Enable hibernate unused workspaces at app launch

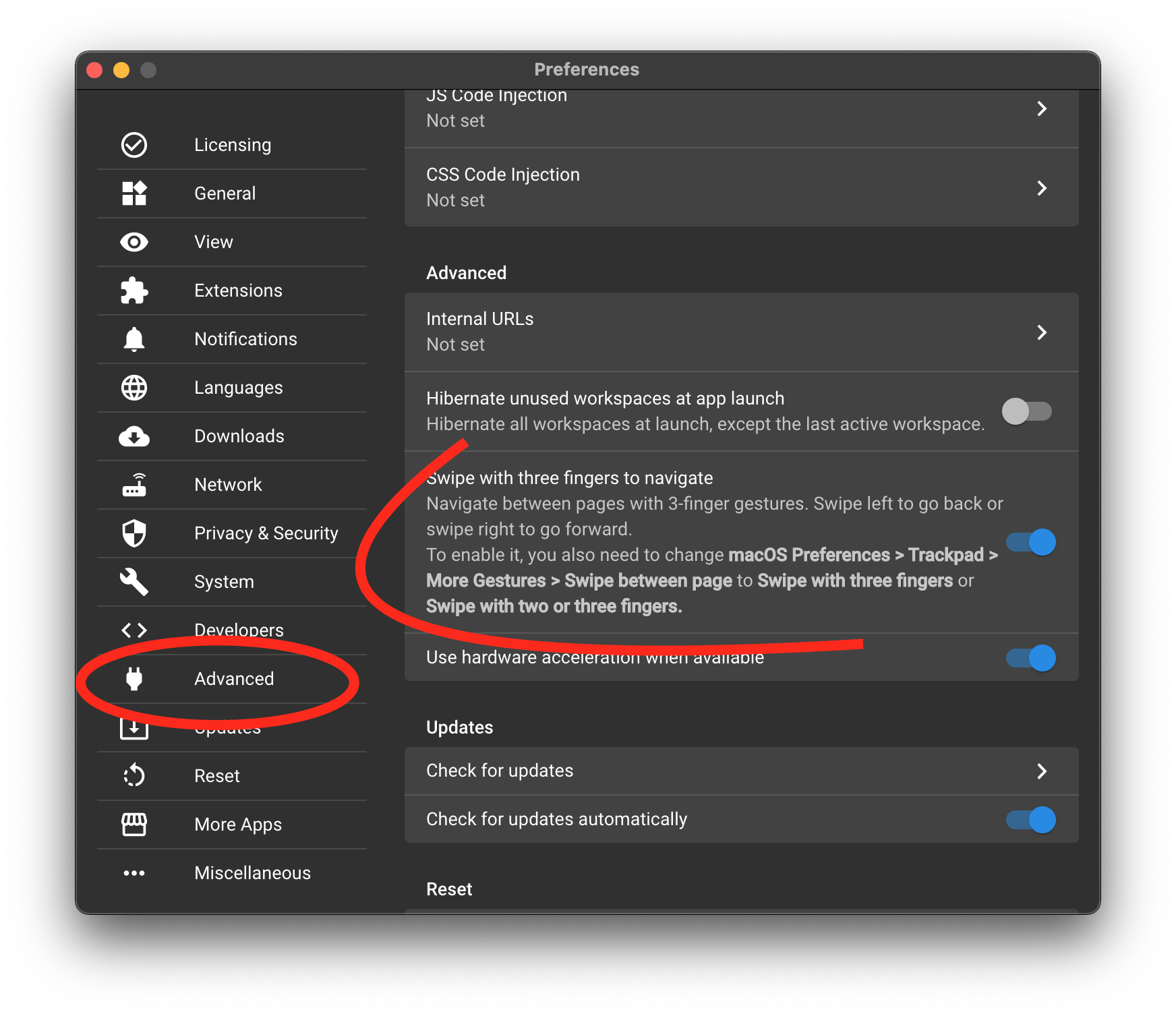tap(1026, 411)
